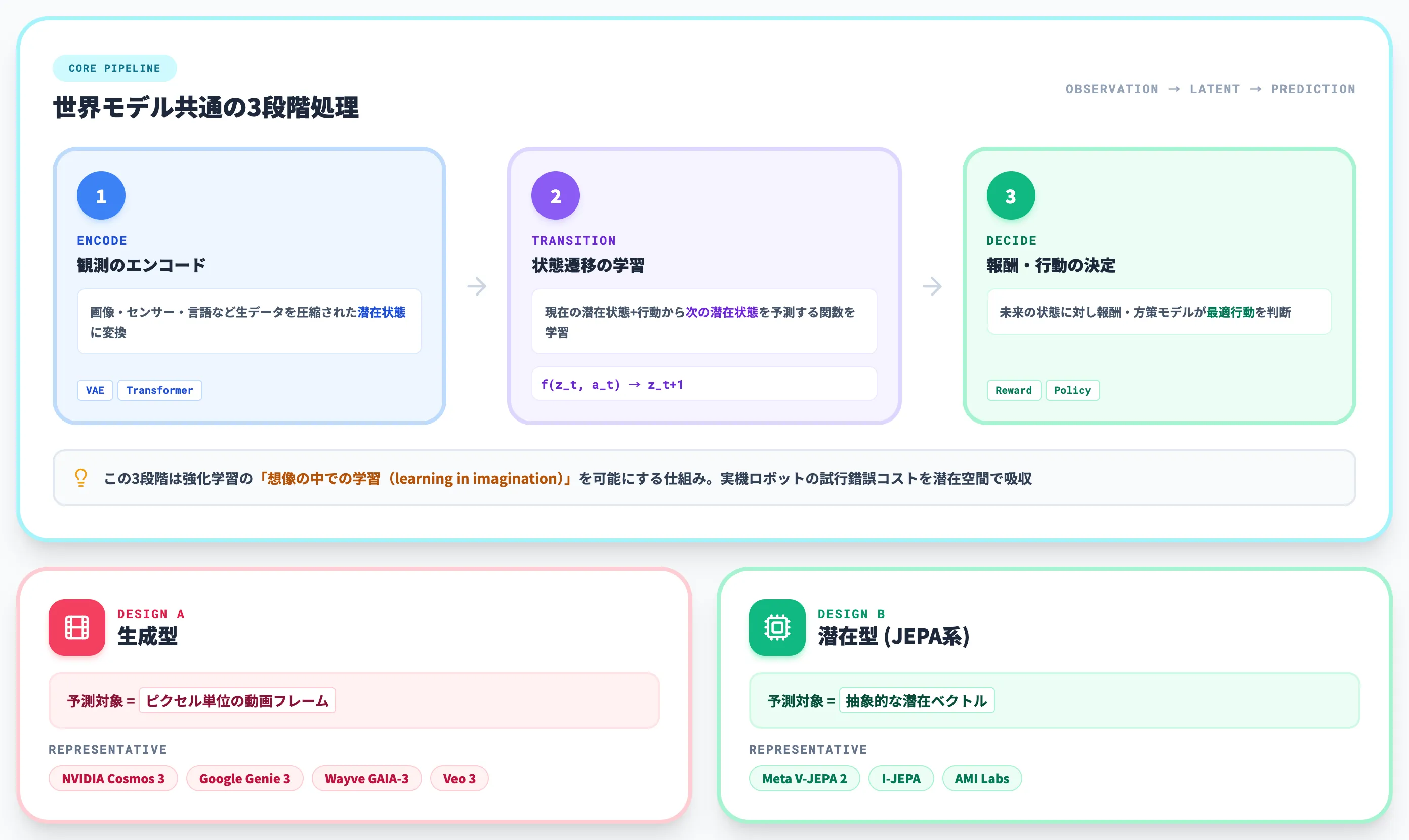Click the green chip Design B icon

pos(777,627)
